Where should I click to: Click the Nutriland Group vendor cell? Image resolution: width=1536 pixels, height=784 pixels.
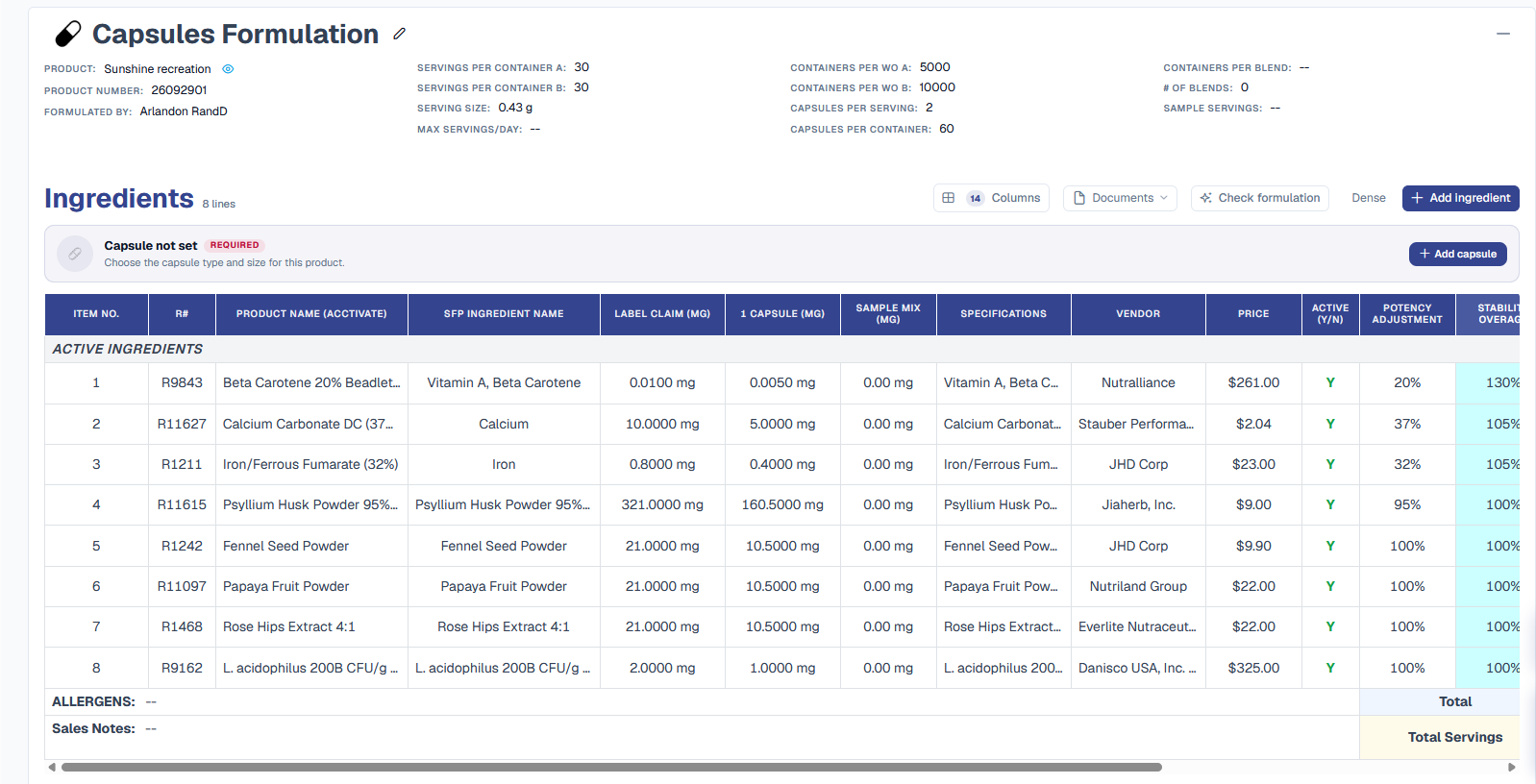click(x=1138, y=586)
